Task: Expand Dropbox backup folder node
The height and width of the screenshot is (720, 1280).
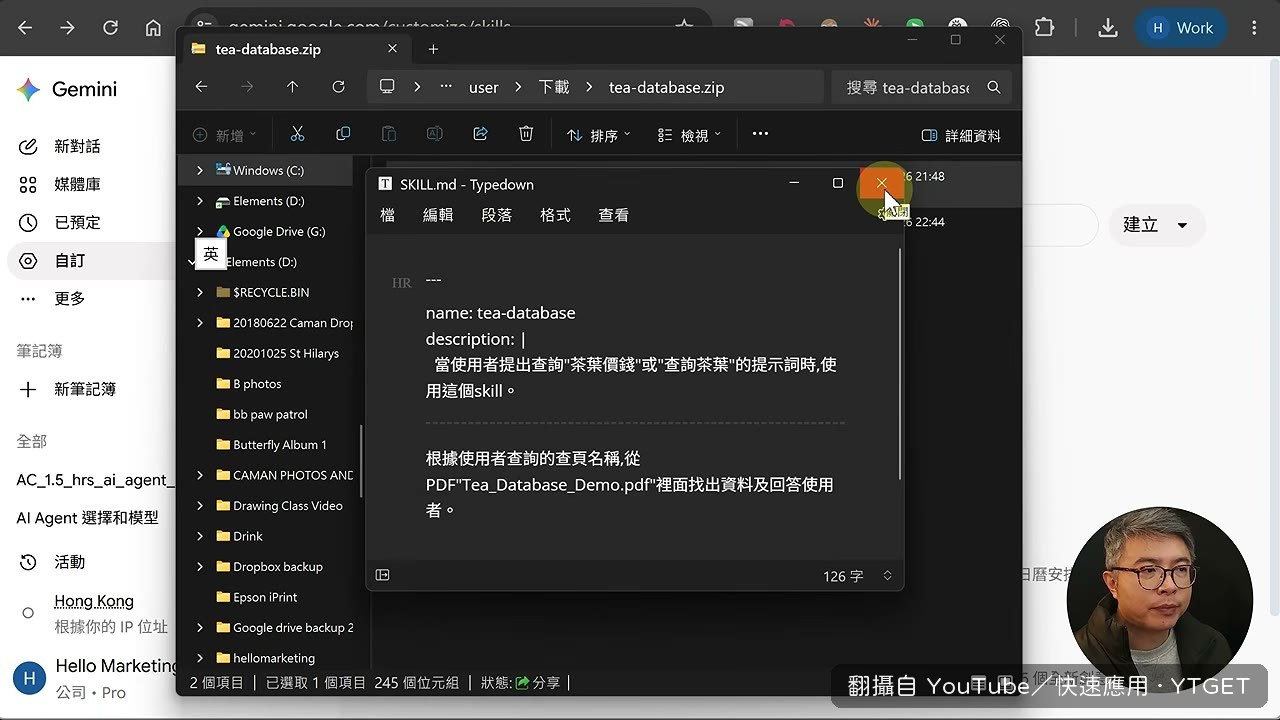Action: [x=200, y=566]
